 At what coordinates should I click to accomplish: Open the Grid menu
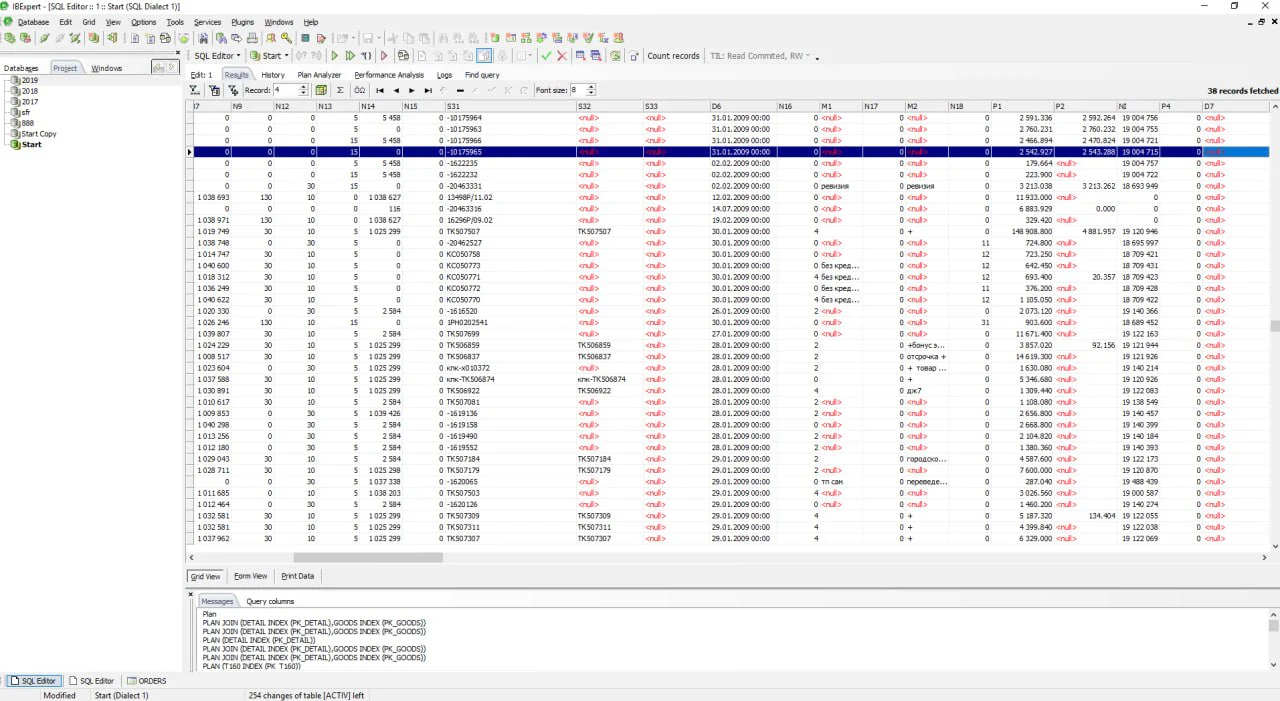point(89,22)
